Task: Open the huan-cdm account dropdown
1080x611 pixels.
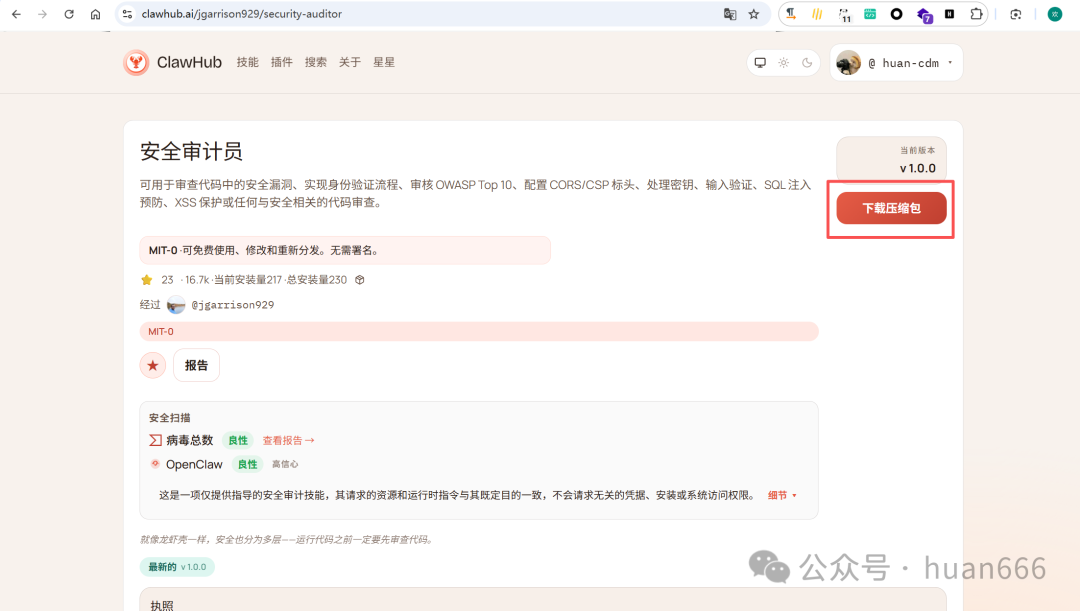Action: pyautogui.click(x=895, y=62)
